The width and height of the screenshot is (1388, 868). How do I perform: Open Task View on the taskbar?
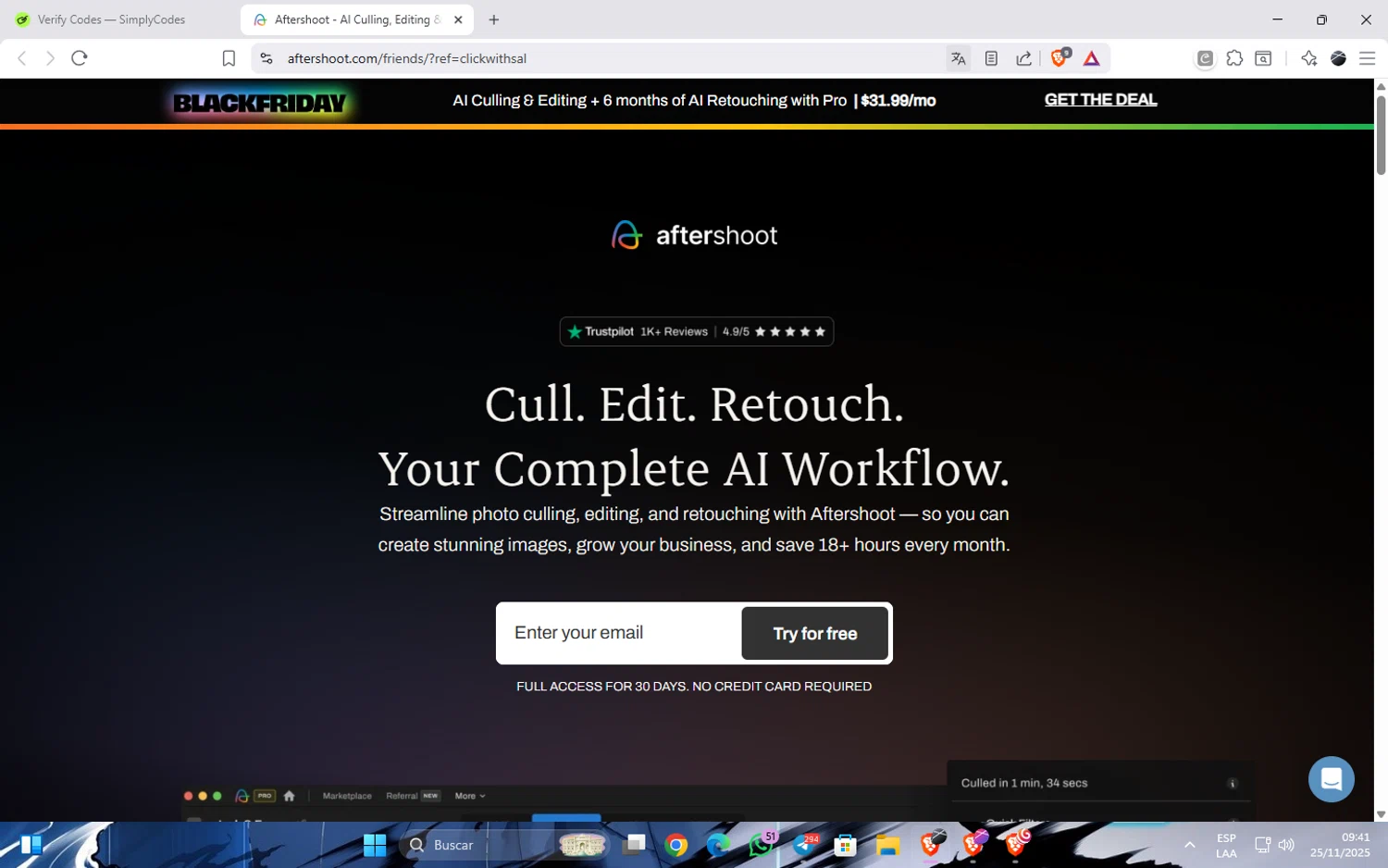634,845
